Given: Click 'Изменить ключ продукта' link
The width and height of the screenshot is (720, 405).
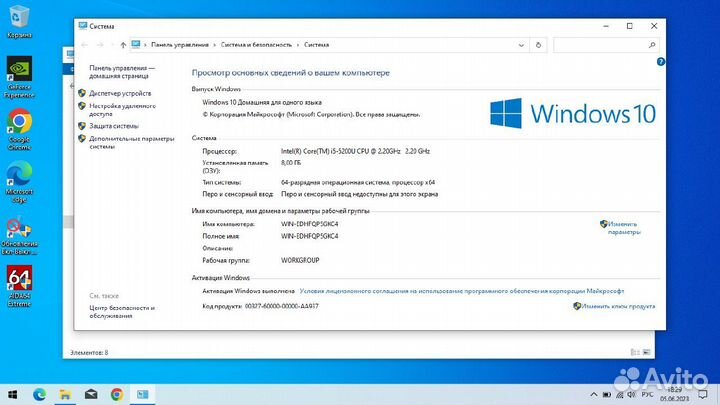Looking at the screenshot, I should [618, 306].
